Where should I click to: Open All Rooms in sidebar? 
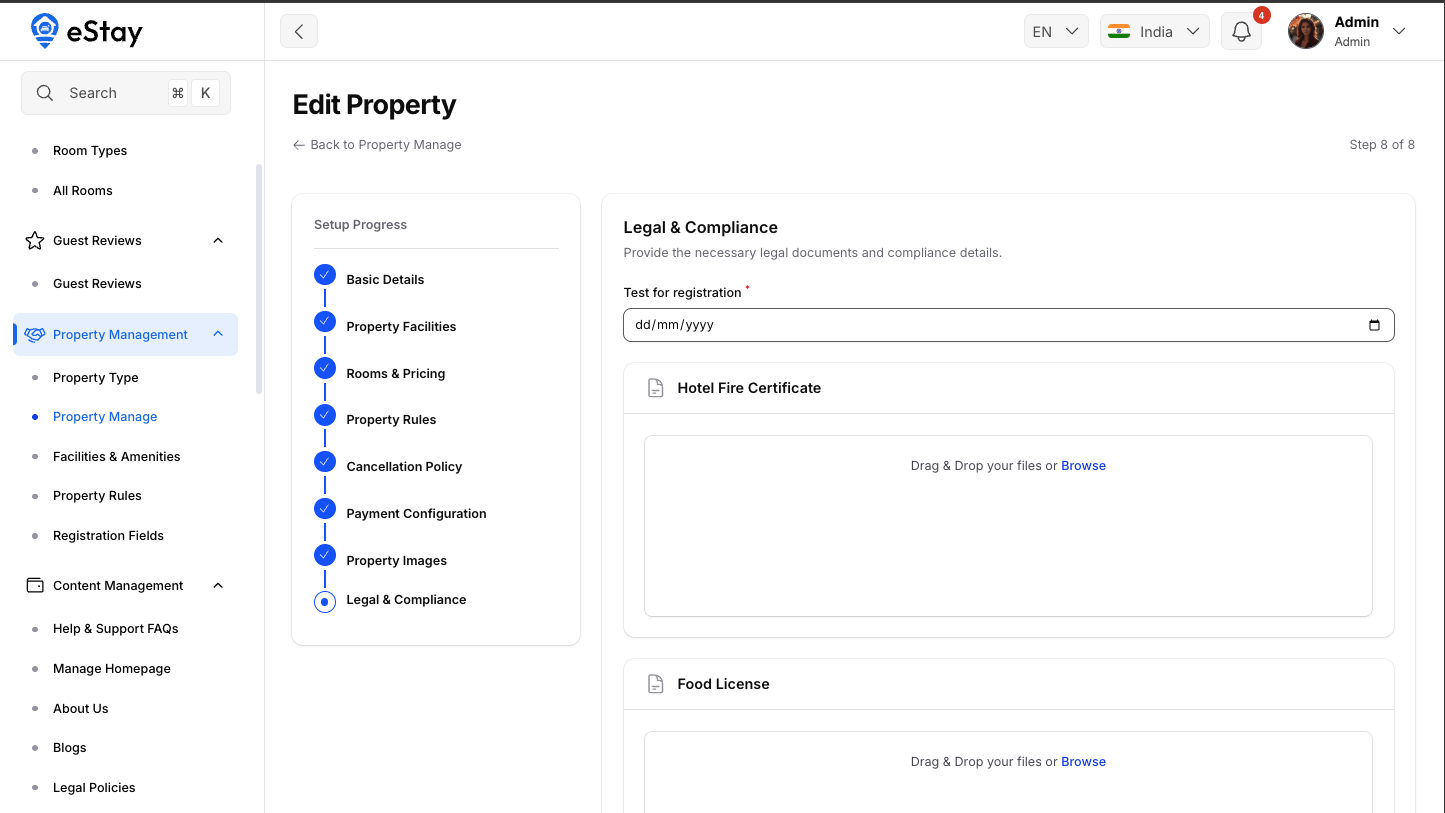(x=83, y=191)
